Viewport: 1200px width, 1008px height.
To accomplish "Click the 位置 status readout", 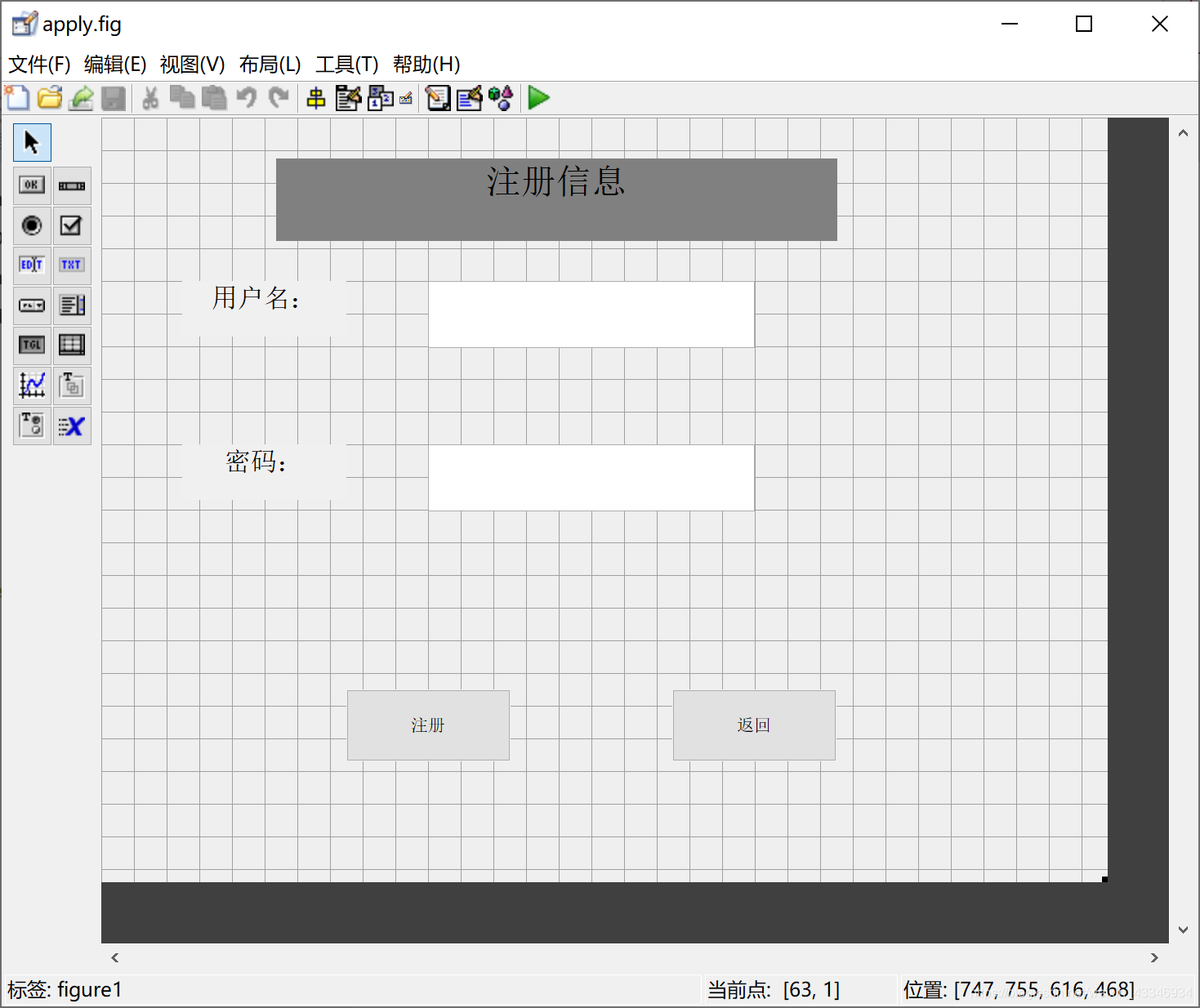I will click(1019, 990).
